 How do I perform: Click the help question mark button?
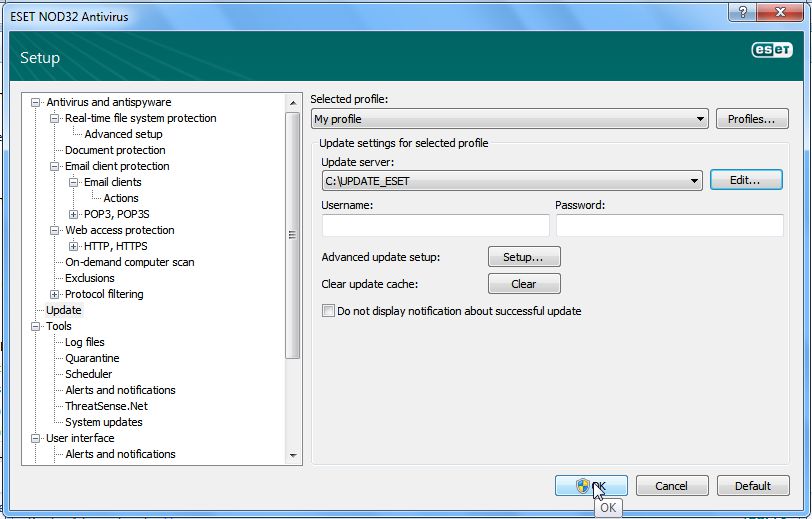coord(742,12)
